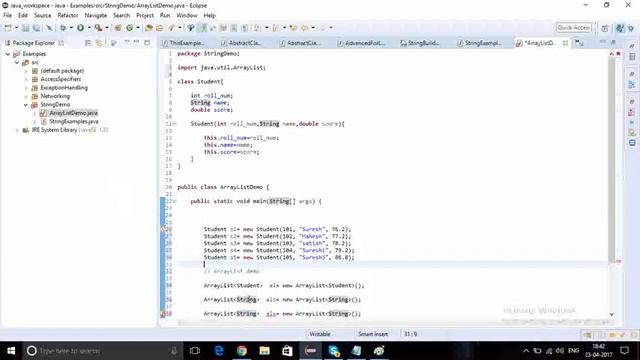Switch to the ThisExample editor tab
Screen dimensions: 640x360
183,43
